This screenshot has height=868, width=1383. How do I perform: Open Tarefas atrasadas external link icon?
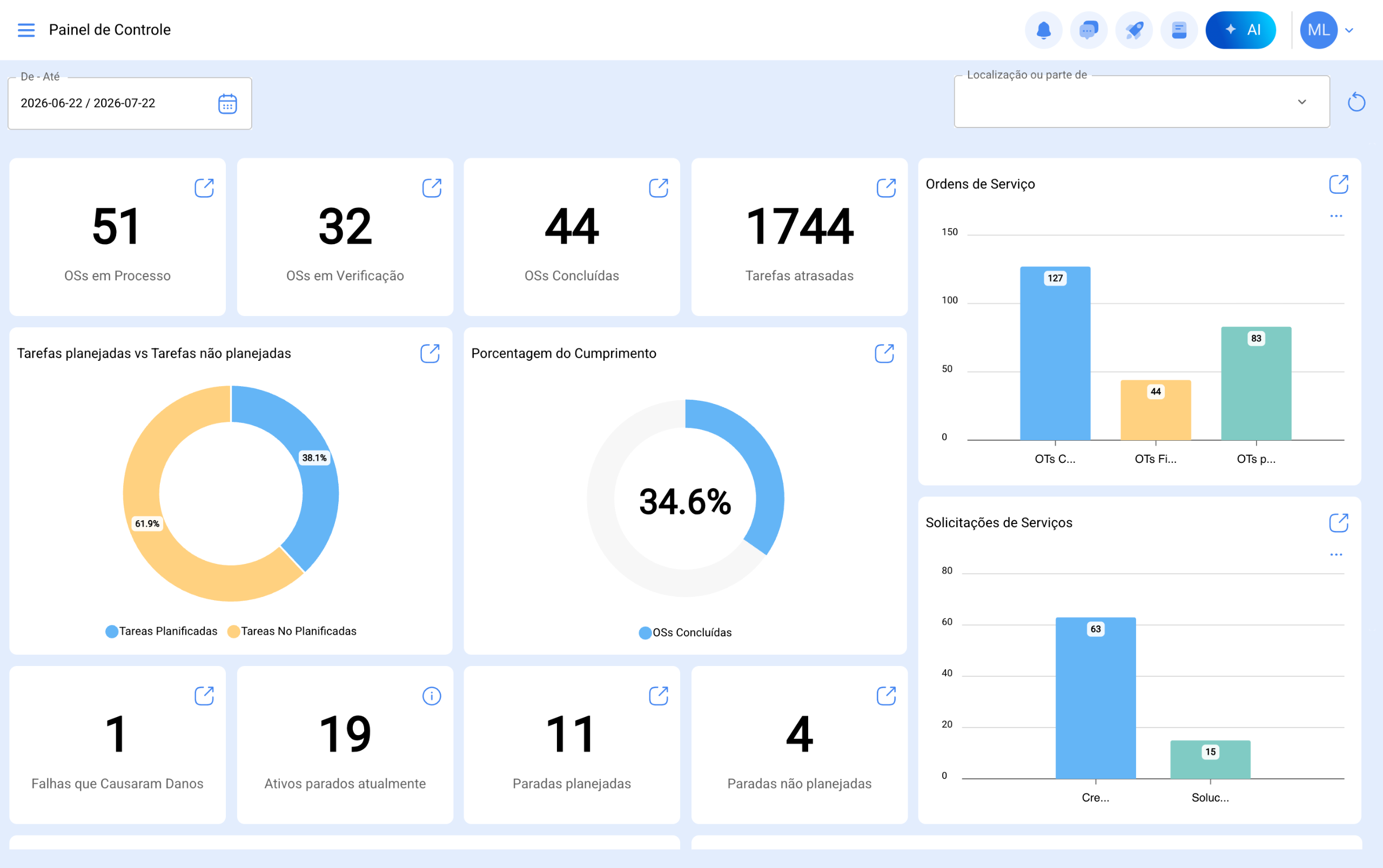[886, 188]
